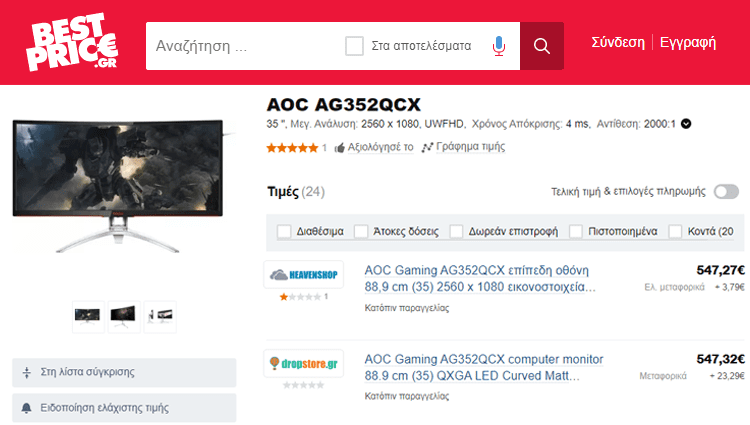The image size is (750, 425).
Task: Check the 'Στα αποτελέσματα' checkbox
Action: coord(354,46)
